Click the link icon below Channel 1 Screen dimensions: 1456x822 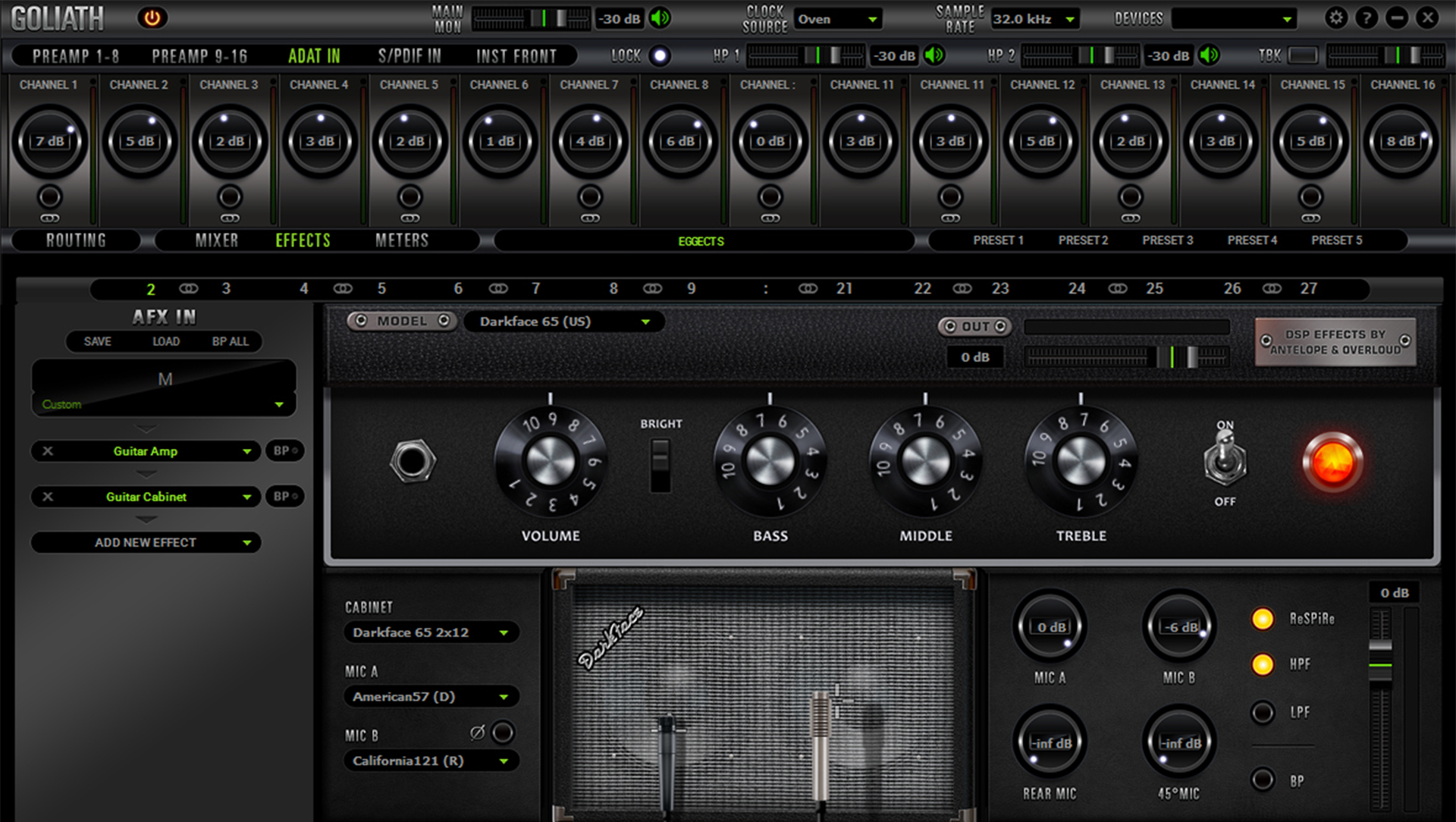pyautogui.click(x=50, y=218)
